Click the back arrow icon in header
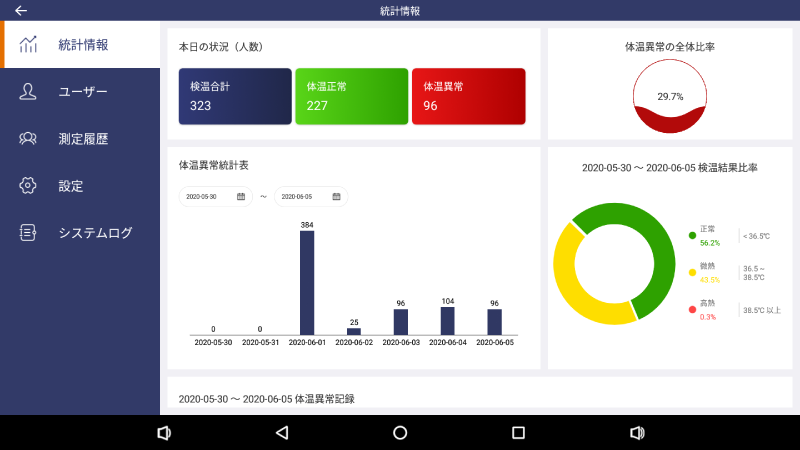This screenshot has height=450, width=800. [20, 10]
